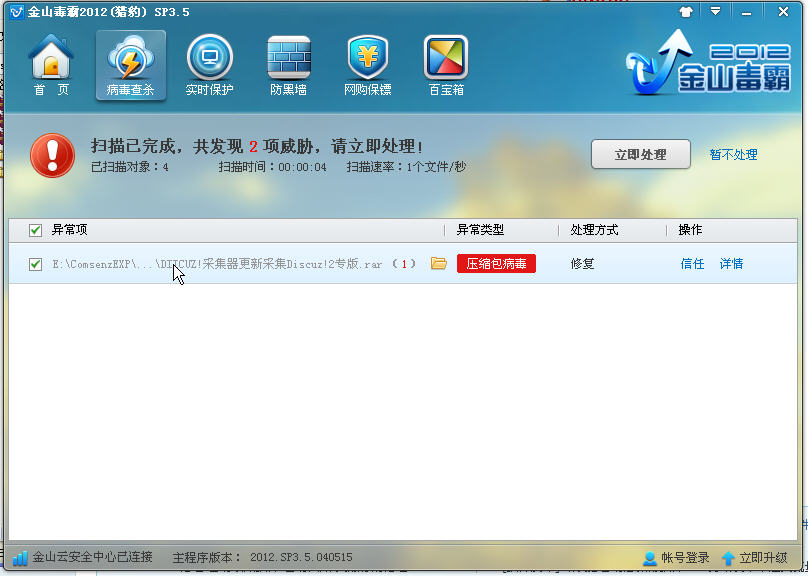Click the 金山毒霸 app icon in title bar

point(16,11)
